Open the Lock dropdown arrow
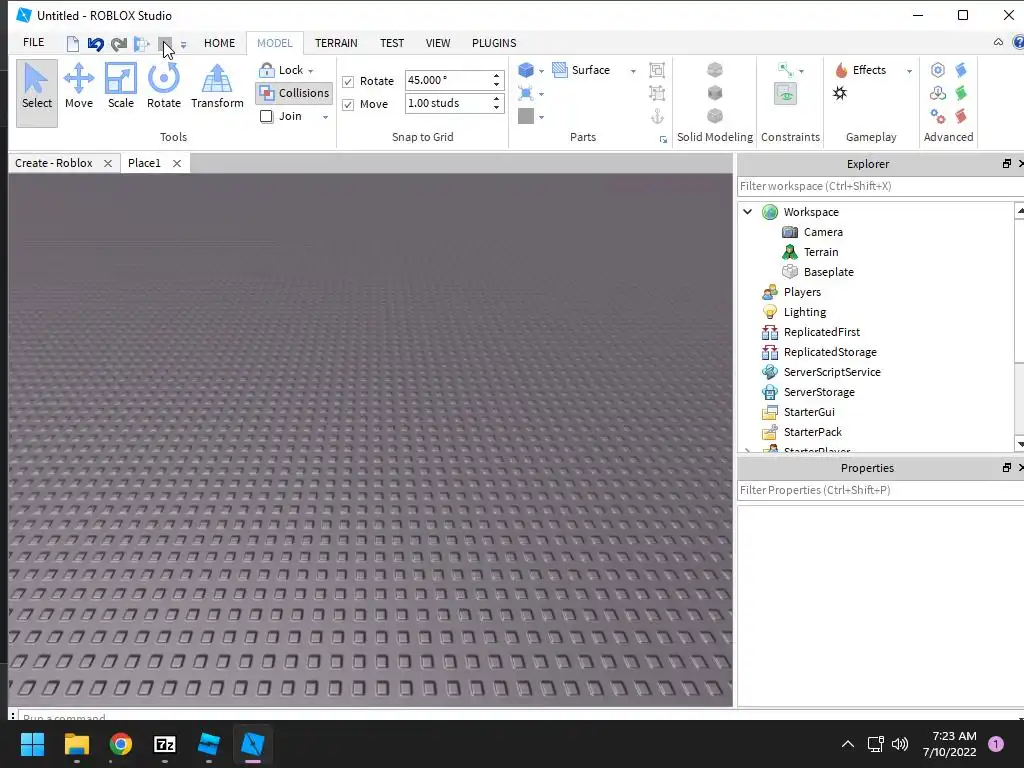Screen dimensions: 1024x768 311,71
